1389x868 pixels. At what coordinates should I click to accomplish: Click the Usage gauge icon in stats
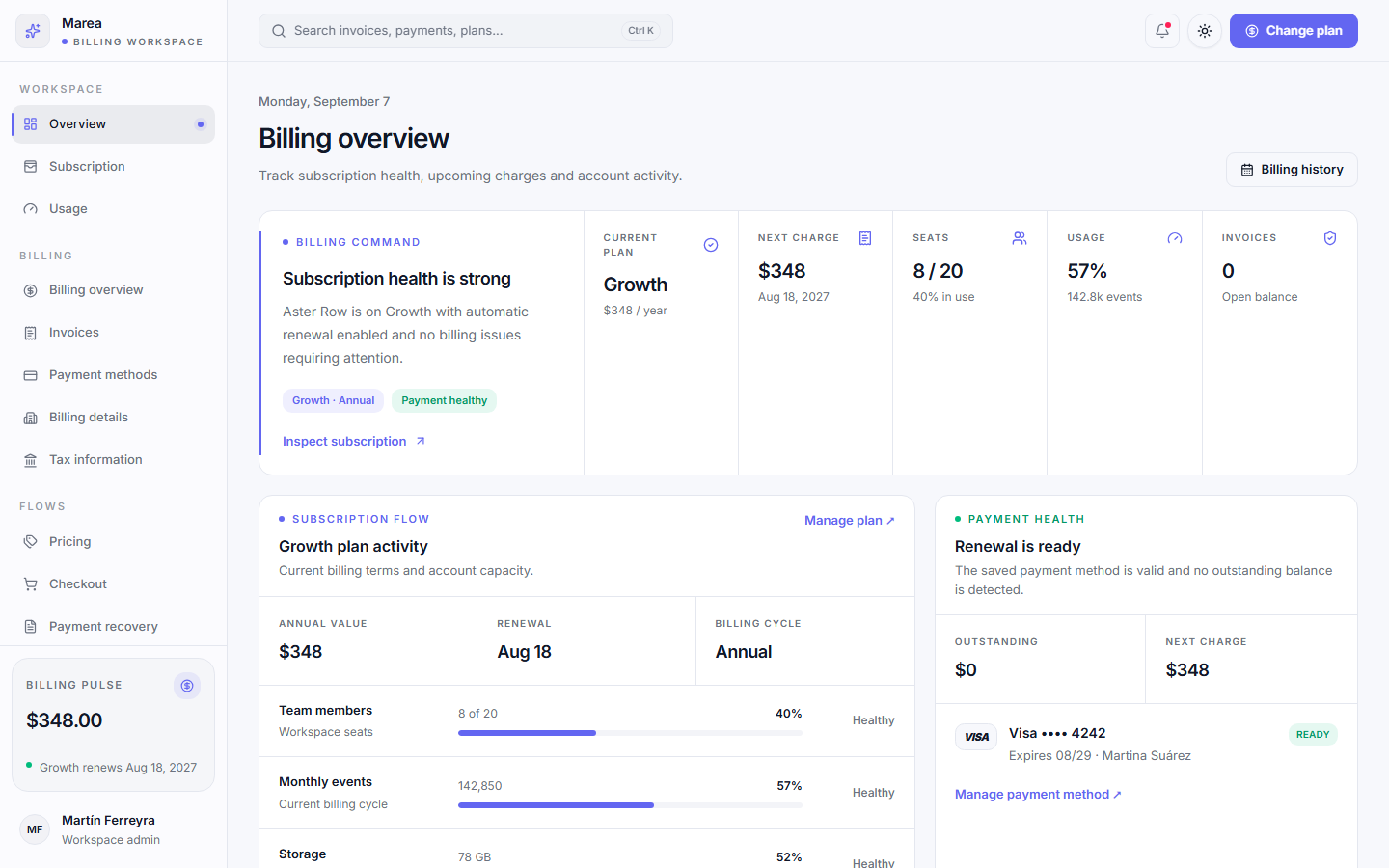1175,238
